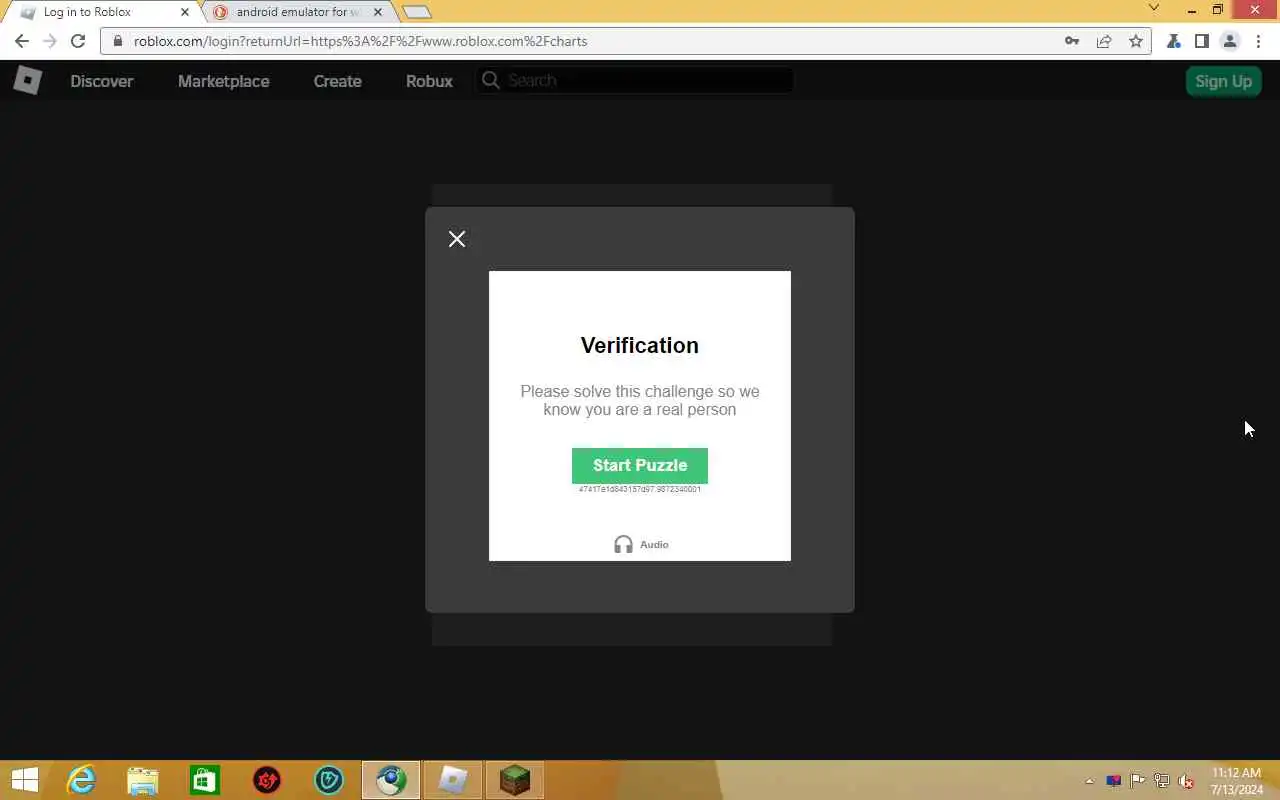The image size is (1280, 800).
Task: Click the search magnifier icon
Action: click(491, 80)
